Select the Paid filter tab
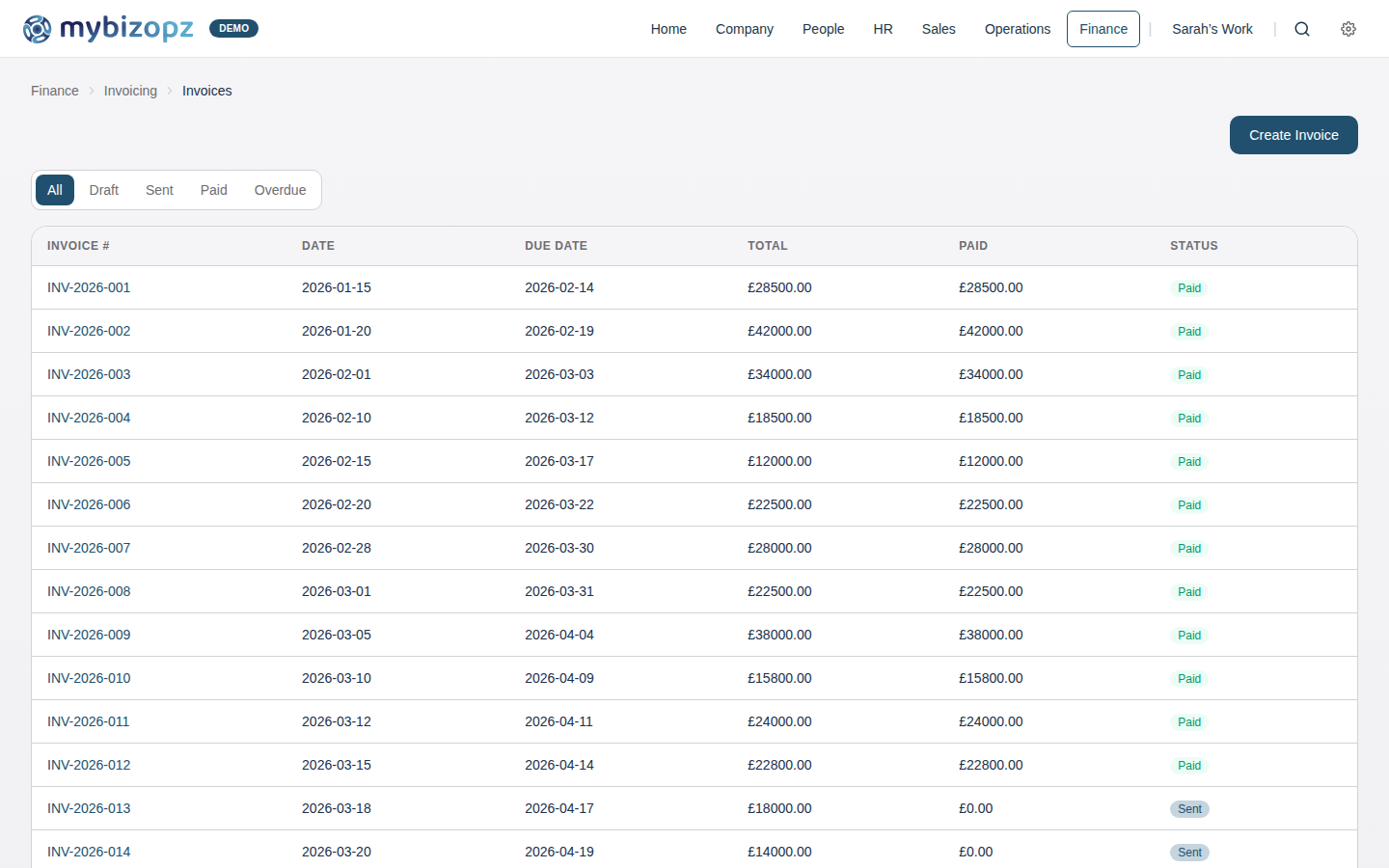 213,190
